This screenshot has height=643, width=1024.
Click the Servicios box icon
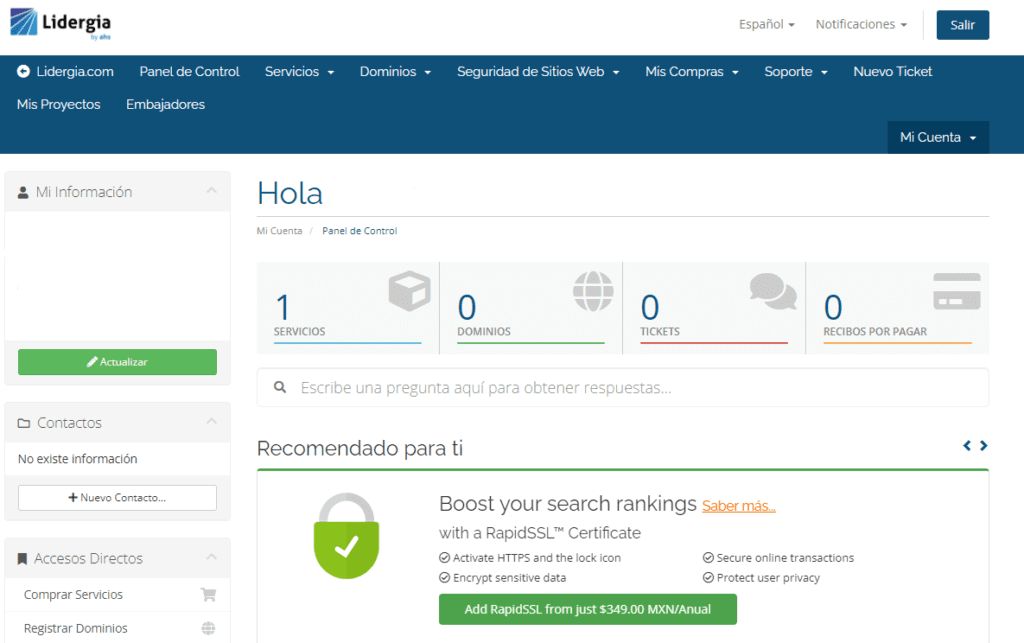click(x=409, y=290)
